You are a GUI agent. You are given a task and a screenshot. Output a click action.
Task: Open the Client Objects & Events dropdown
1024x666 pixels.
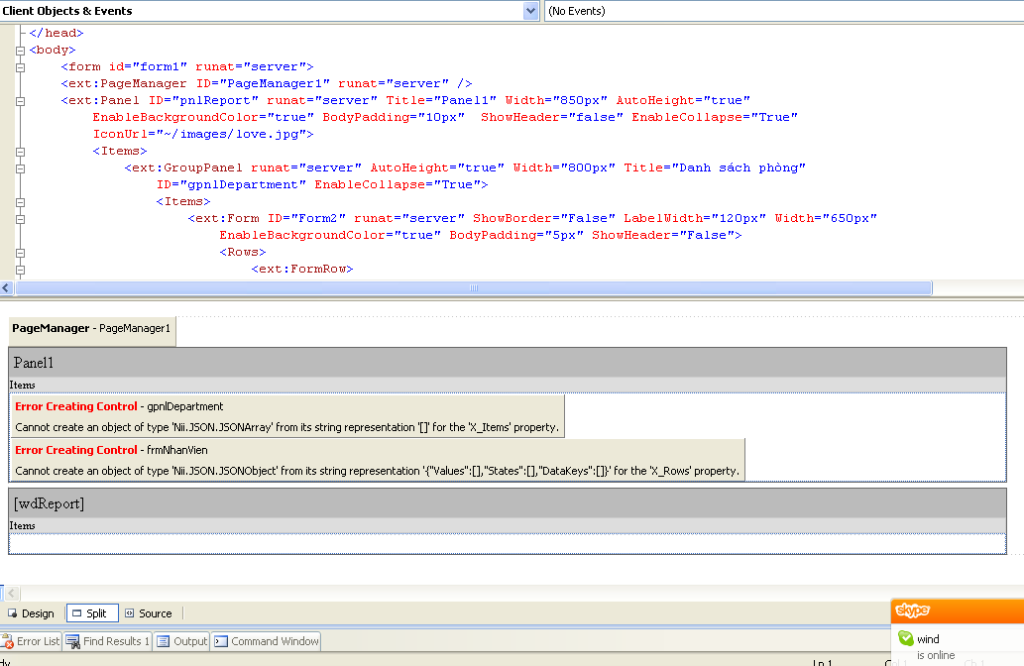tap(531, 11)
